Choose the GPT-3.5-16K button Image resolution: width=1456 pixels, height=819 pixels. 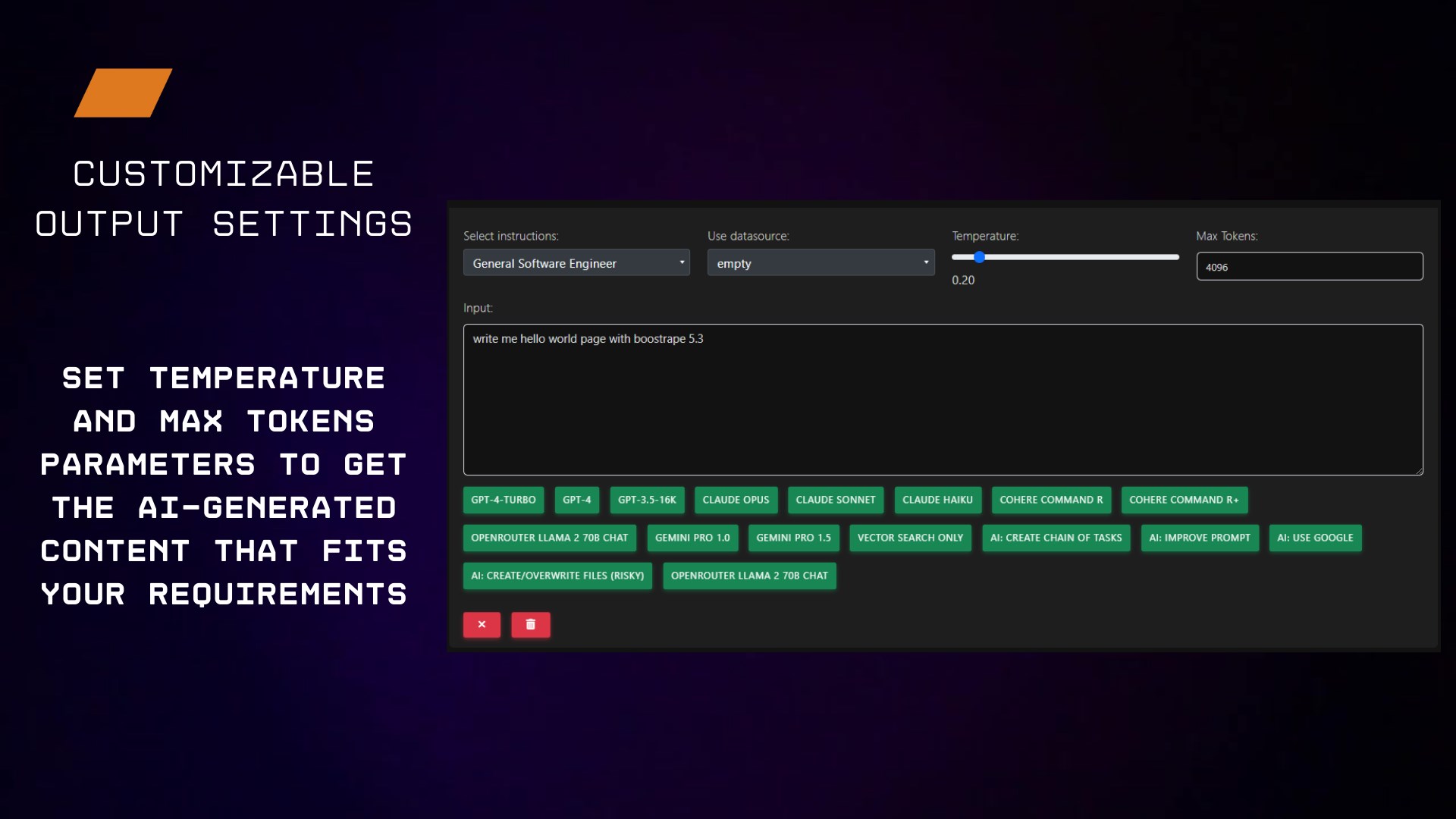(x=646, y=500)
